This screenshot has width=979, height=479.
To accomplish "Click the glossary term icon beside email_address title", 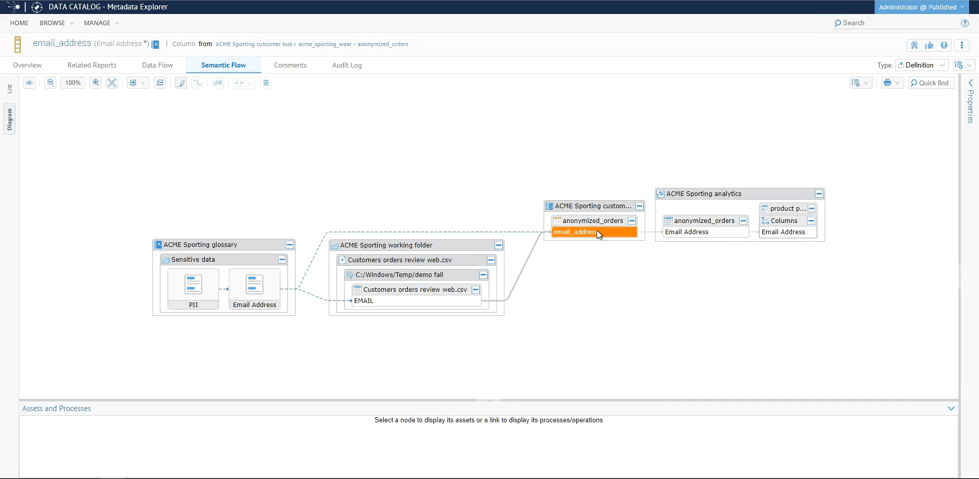I will click(155, 44).
